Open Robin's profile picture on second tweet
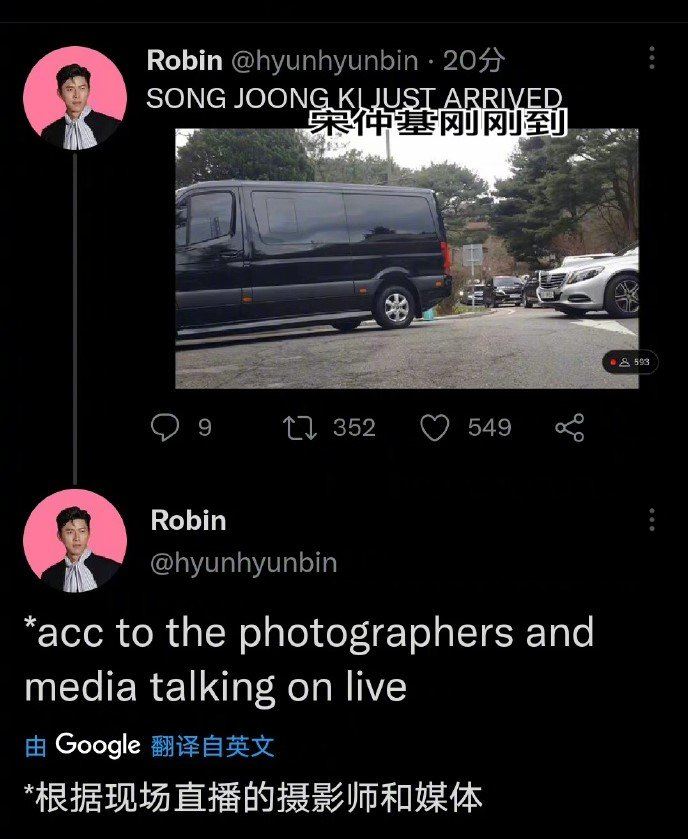This screenshot has width=688, height=839. [x=75, y=541]
